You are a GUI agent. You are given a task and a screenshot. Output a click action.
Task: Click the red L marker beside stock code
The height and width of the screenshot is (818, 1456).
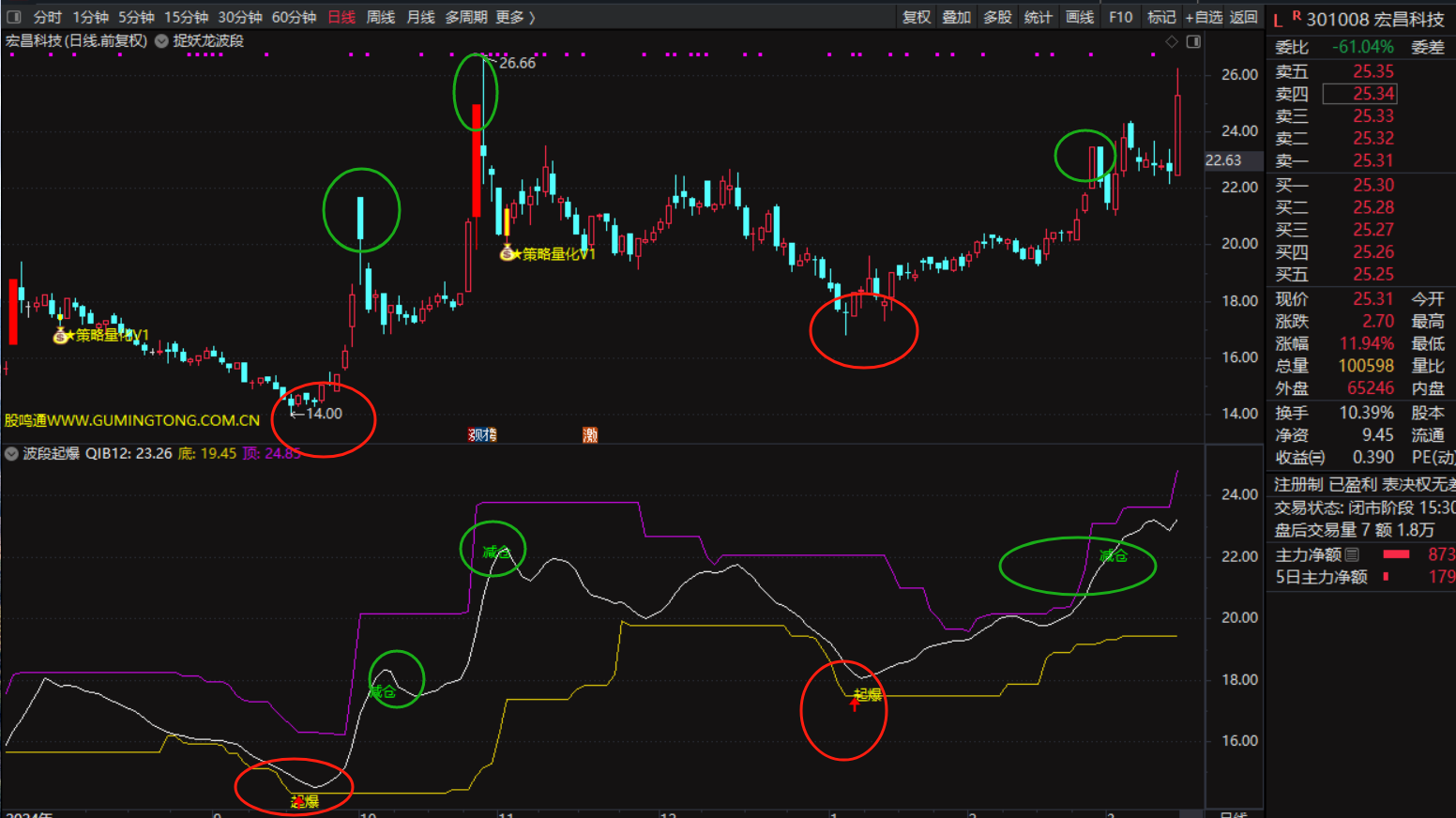1278,20
